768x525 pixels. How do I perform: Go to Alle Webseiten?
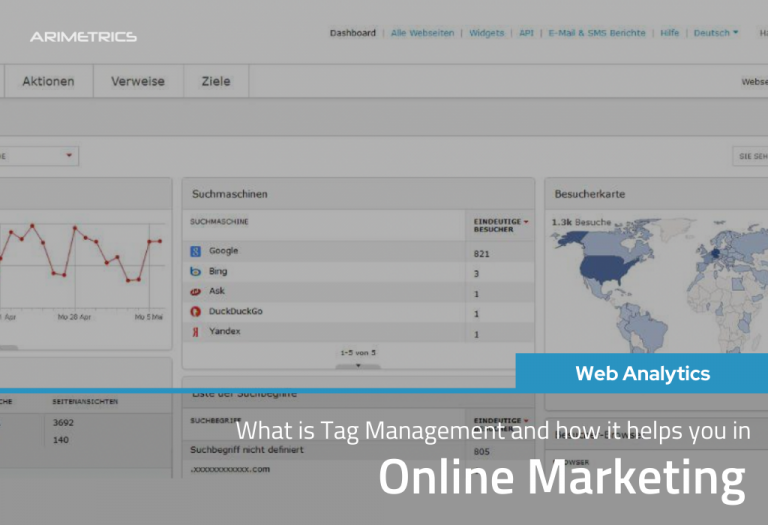[x=420, y=33]
